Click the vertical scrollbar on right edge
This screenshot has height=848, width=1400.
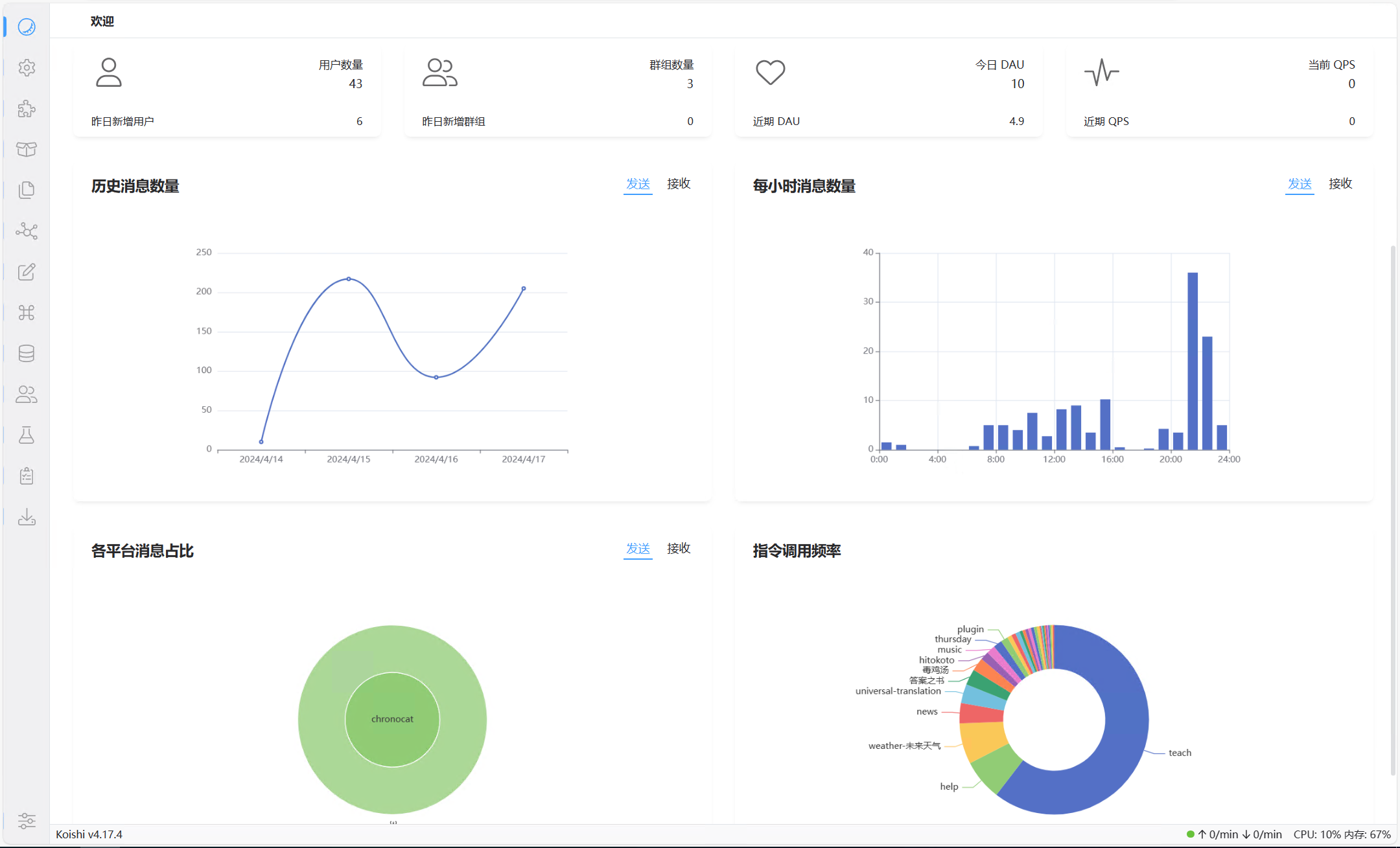(1393, 510)
